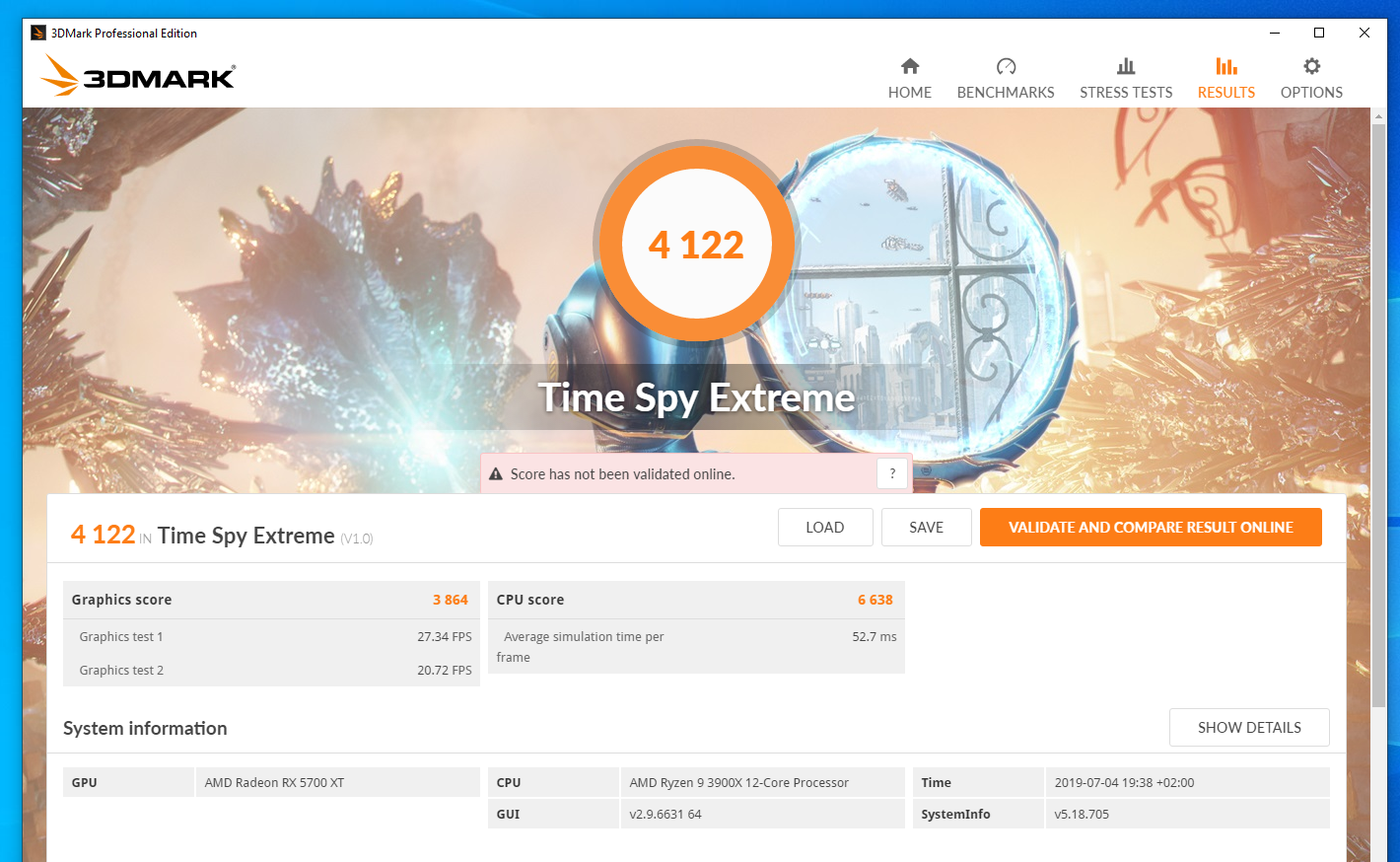Click the Stress Tests bar chart icon
The width and height of the screenshot is (1400, 862).
(x=1126, y=66)
